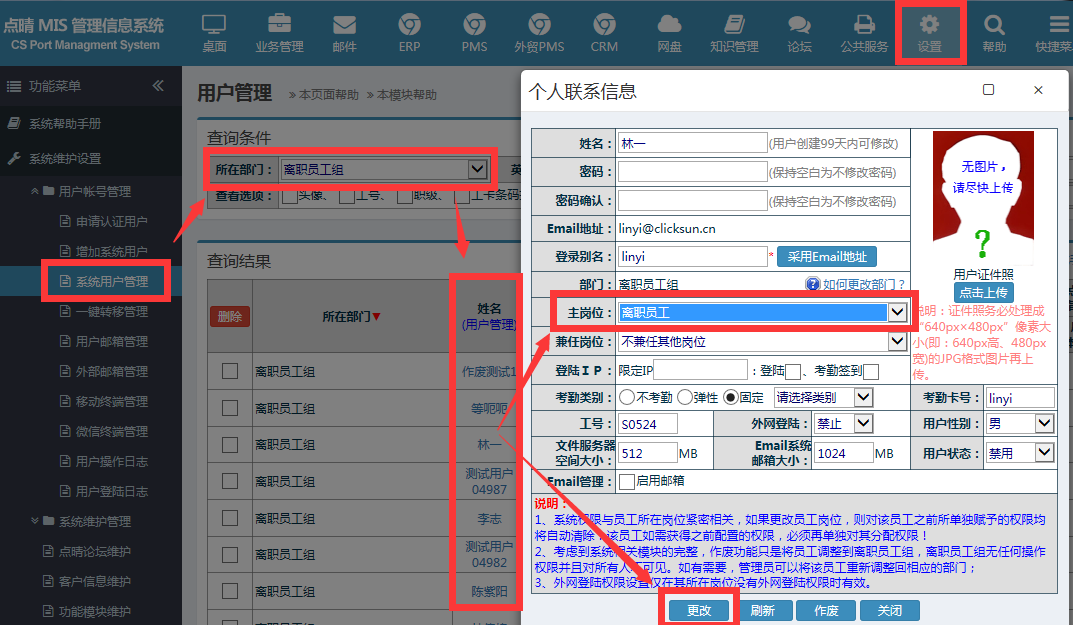Screen dimensions: 1073x625
Task: Select the 不考勤 radio button
Action: [x=627, y=397]
